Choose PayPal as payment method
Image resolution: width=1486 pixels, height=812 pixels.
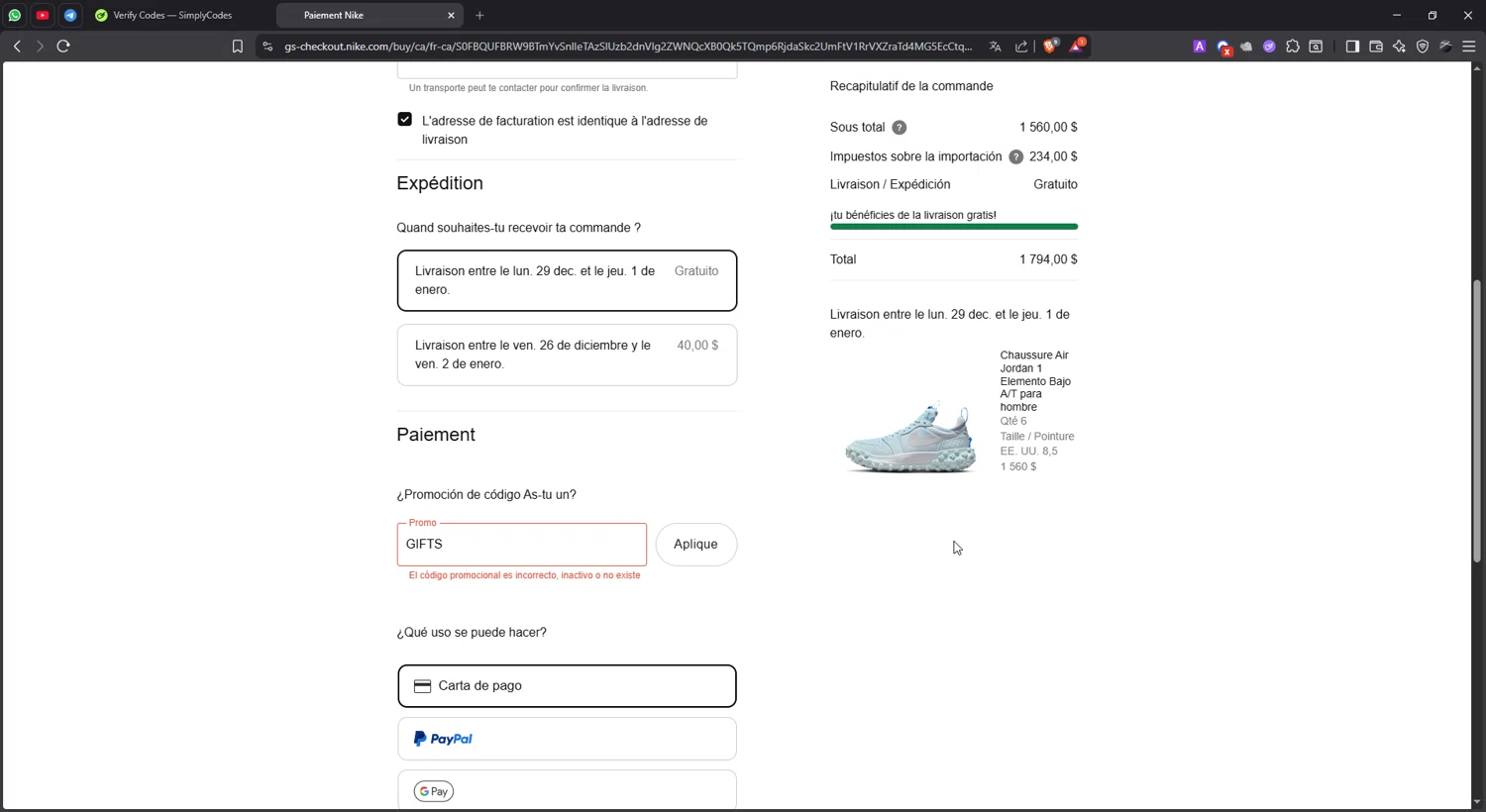567,739
